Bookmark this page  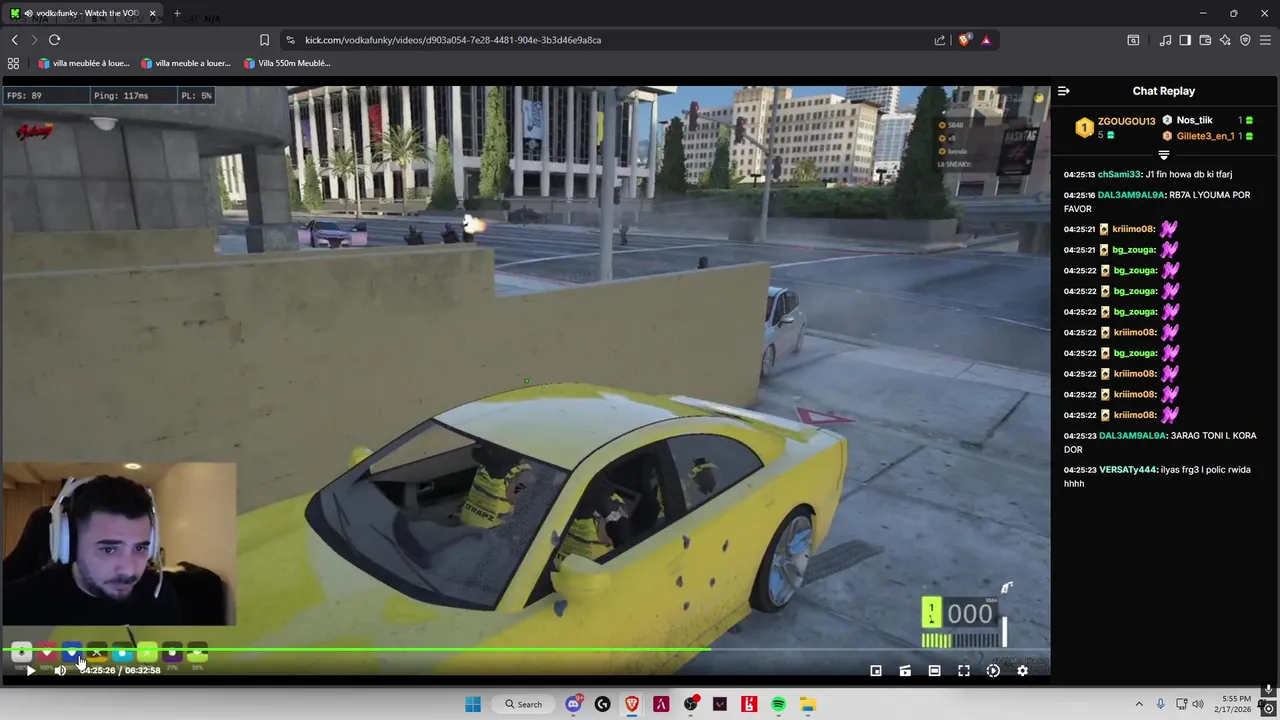point(264,40)
